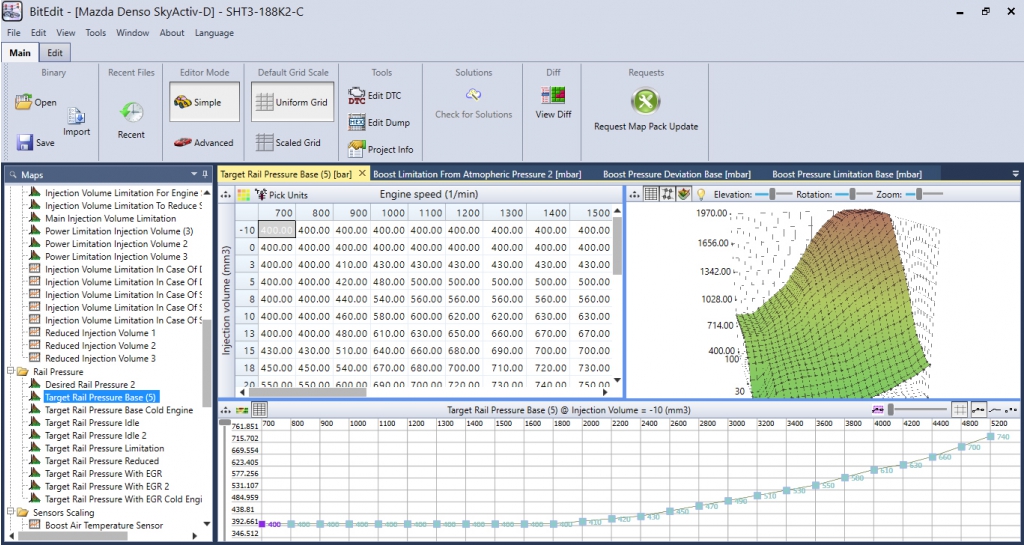
Task: Click the Maps search magnifier icon
Action: click(12, 175)
